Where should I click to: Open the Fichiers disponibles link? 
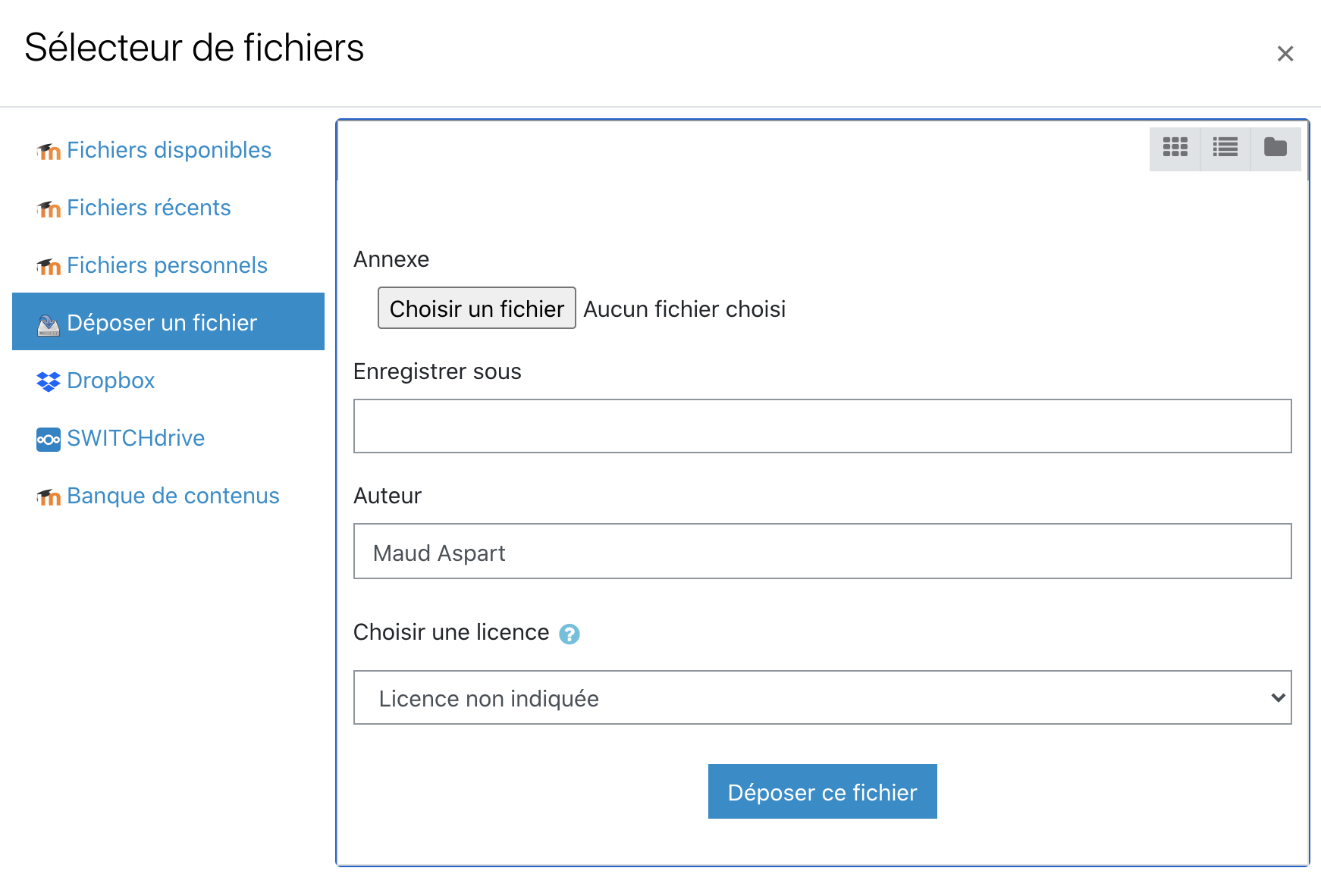pyautogui.click(x=168, y=150)
